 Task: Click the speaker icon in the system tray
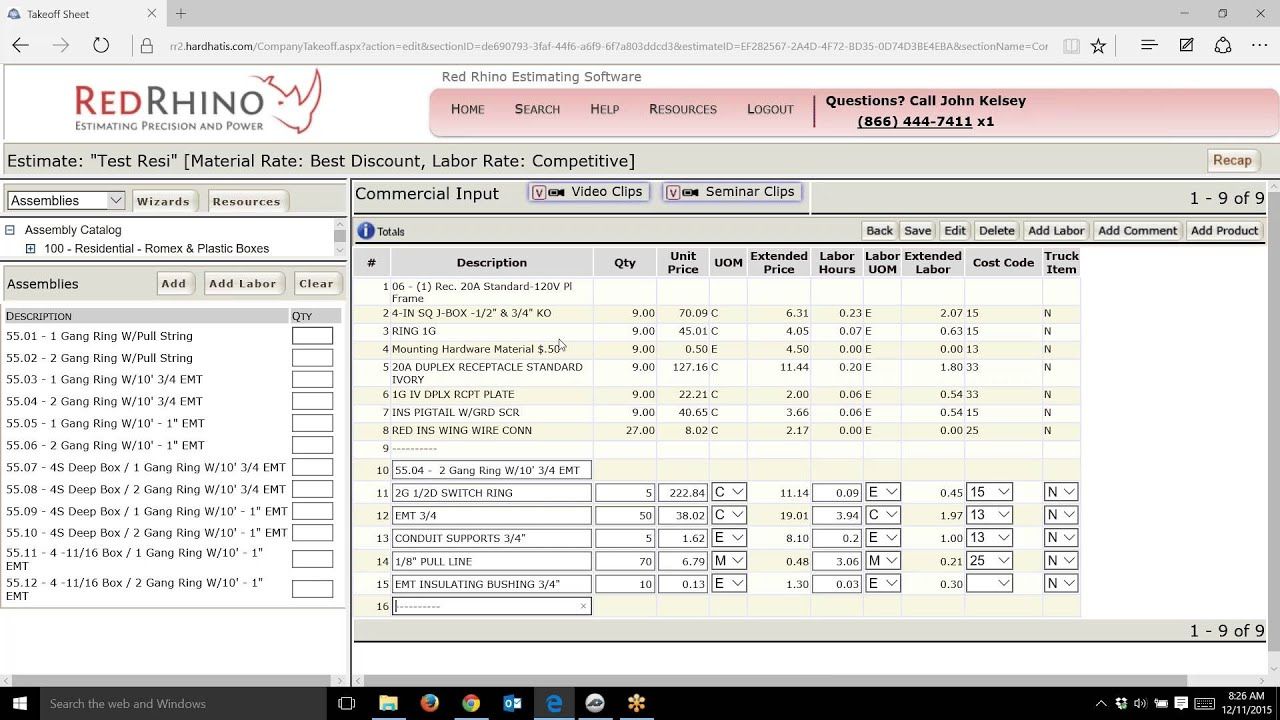tap(1139, 703)
